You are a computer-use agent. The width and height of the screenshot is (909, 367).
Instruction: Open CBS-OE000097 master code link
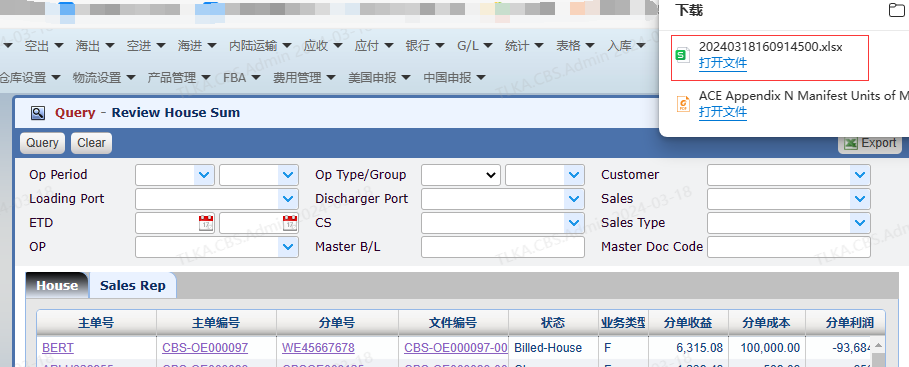coord(205,348)
